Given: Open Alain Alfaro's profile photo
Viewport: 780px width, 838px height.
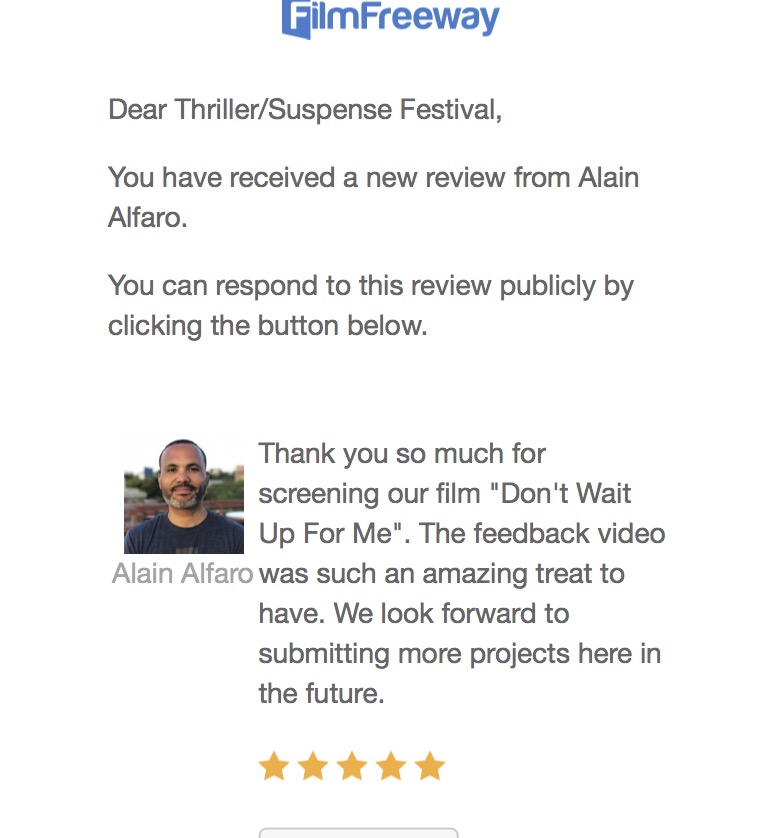Looking at the screenshot, I should coord(184,496).
